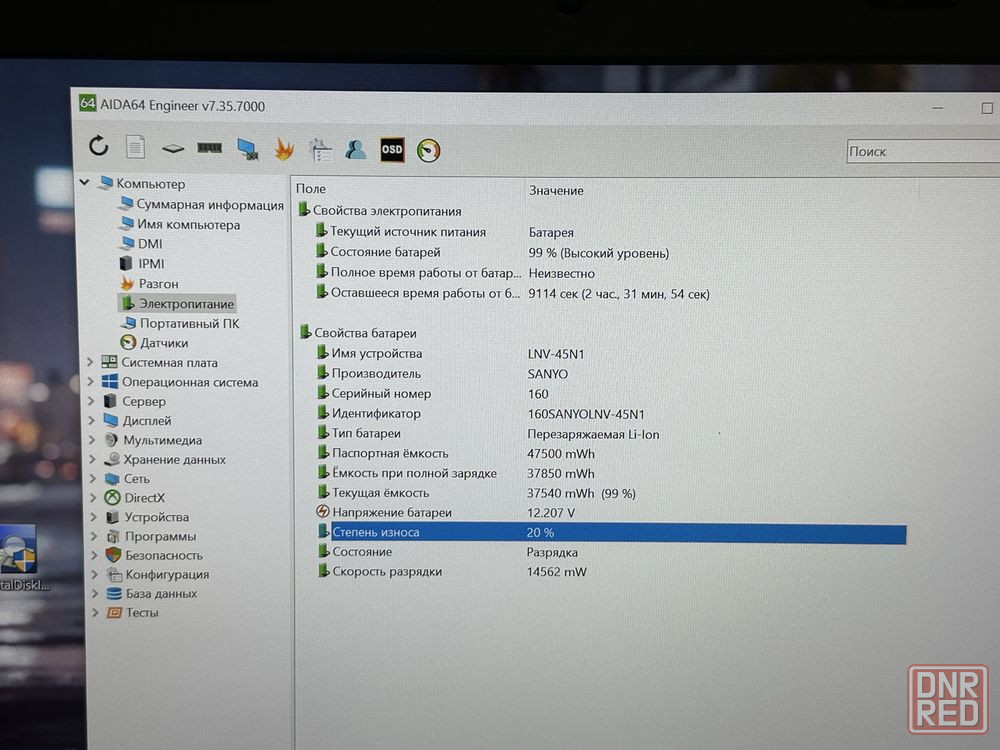This screenshot has height=750, width=1000.
Task: Click the user profile toolbar icon
Action: (x=355, y=150)
